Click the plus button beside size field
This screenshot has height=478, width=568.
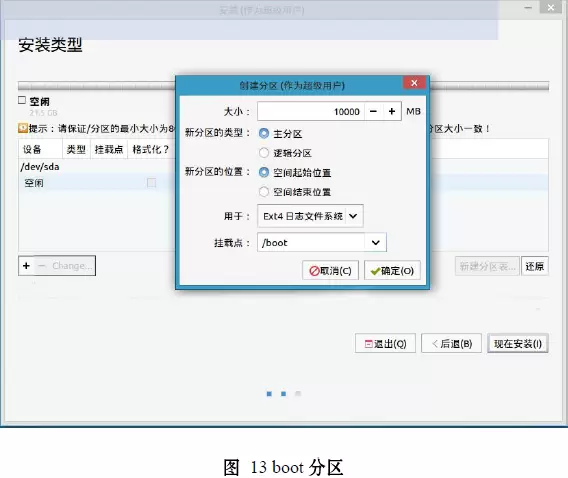pos(392,111)
